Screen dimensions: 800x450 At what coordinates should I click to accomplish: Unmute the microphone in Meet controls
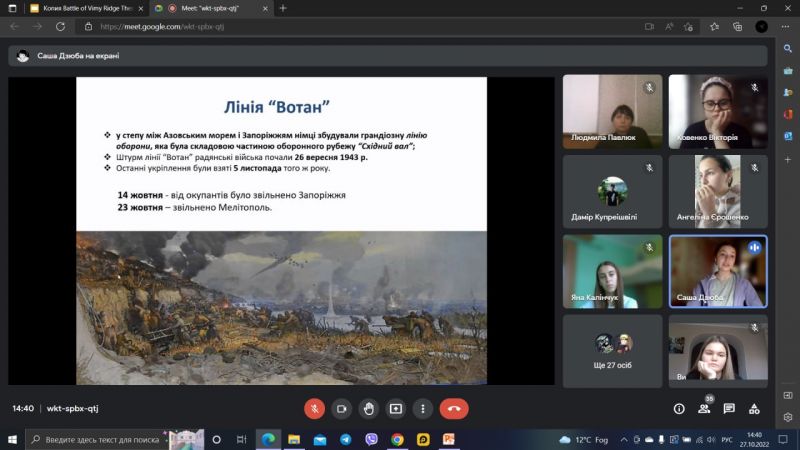point(314,409)
